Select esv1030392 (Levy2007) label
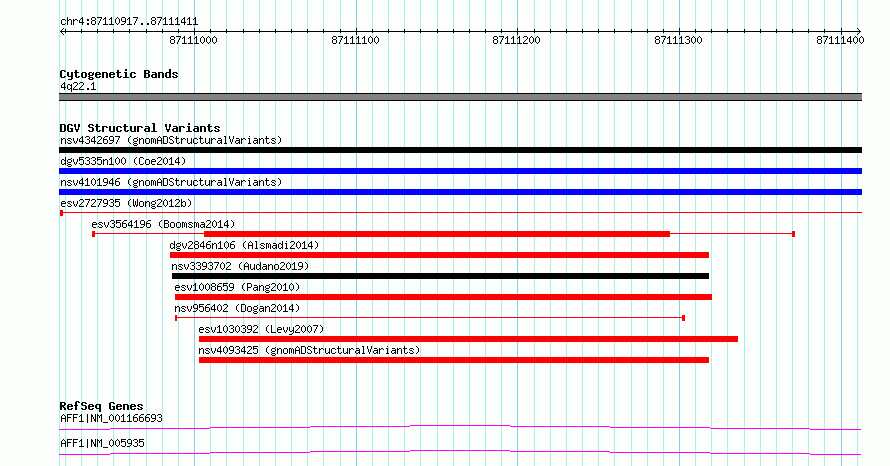 coord(261,329)
